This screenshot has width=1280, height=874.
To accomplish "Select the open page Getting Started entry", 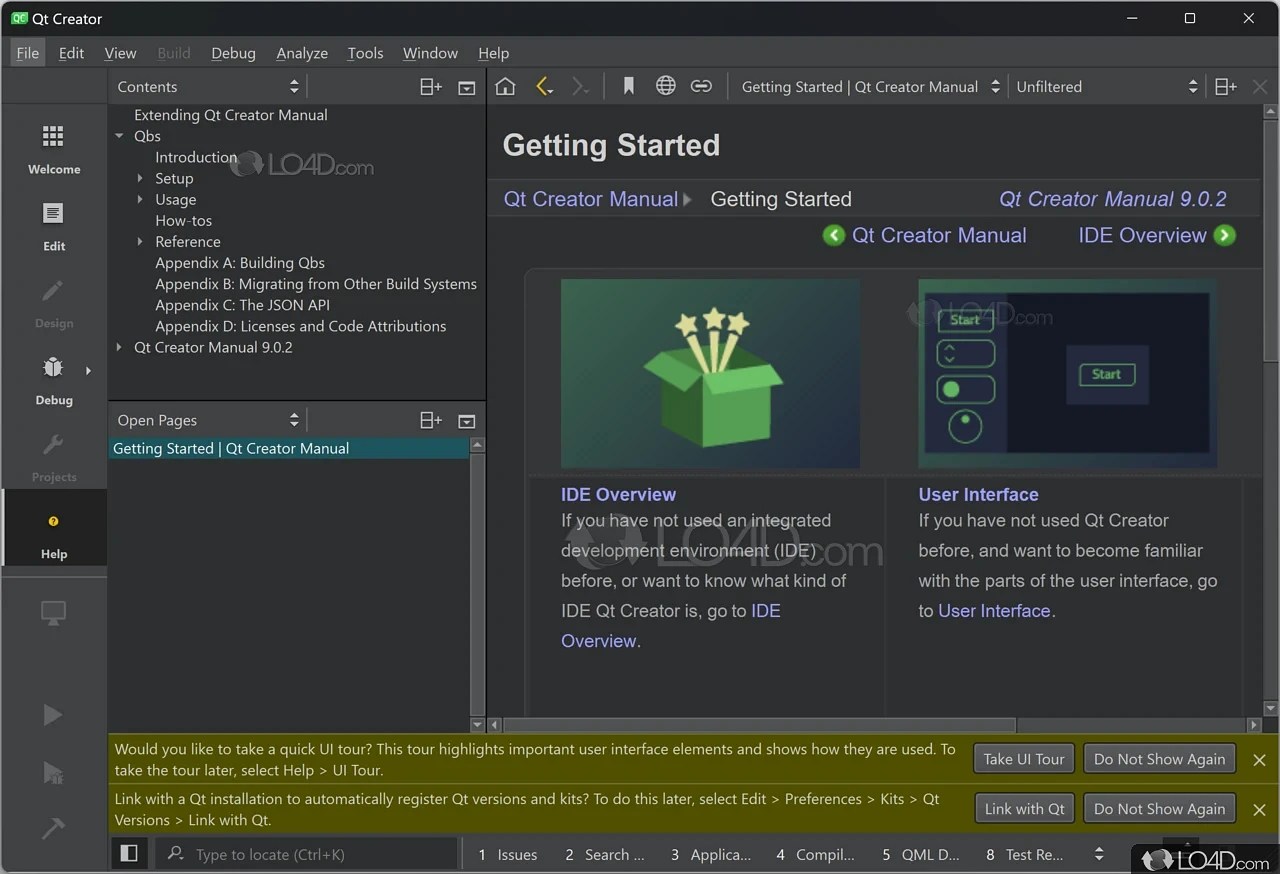I will [x=288, y=448].
